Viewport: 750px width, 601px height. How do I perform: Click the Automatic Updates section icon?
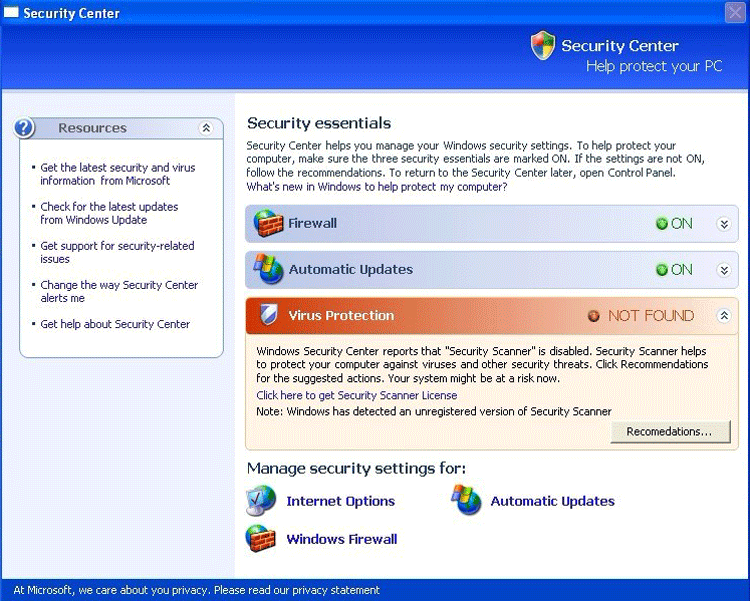(268, 269)
